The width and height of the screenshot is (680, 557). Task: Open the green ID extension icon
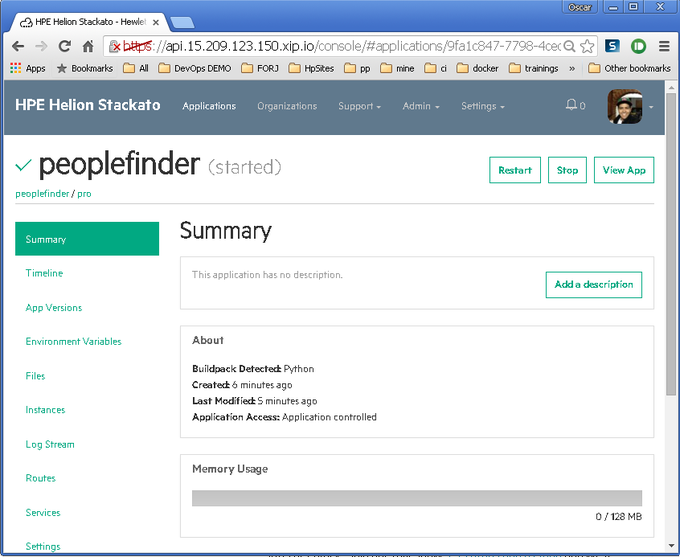pos(638,46)
